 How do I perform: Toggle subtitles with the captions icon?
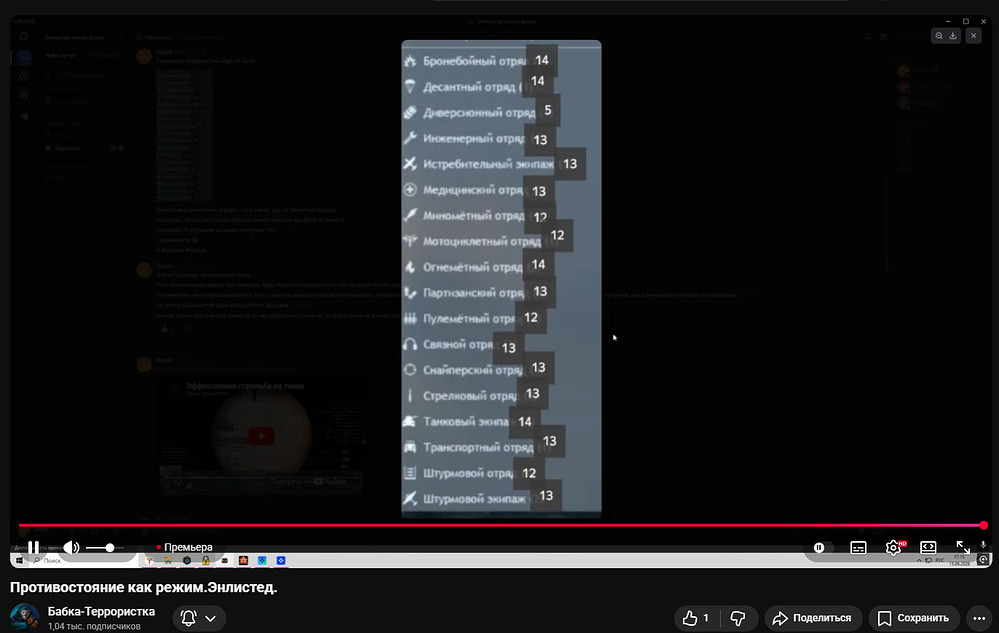(858, 548)
